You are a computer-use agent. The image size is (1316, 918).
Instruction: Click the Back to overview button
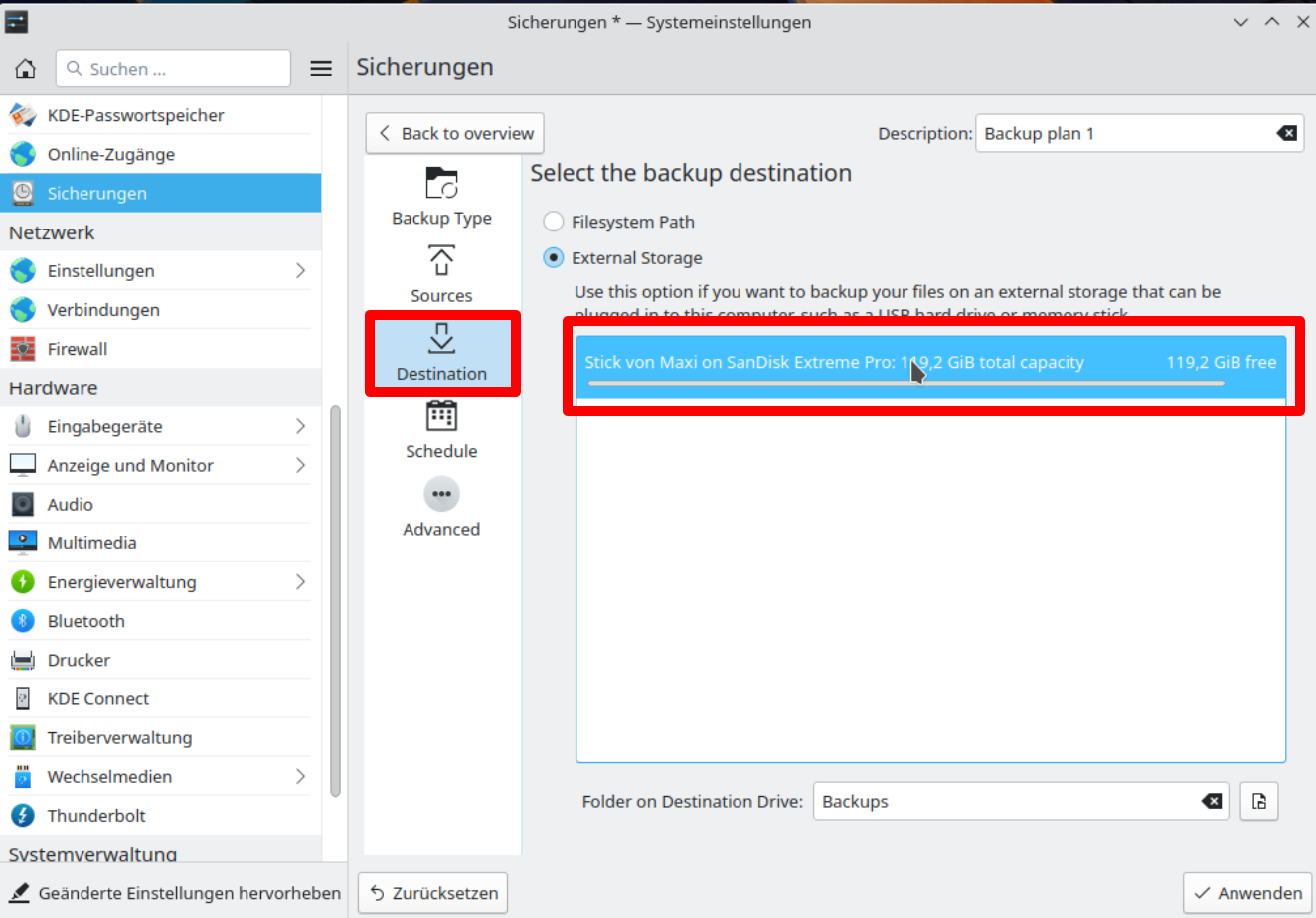455,134
